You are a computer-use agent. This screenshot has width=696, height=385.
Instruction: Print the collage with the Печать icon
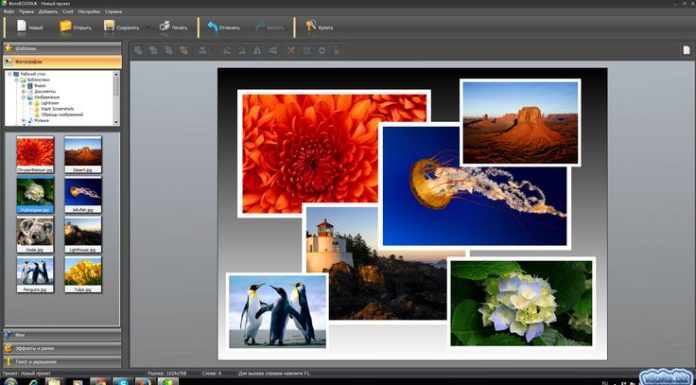(x=165, y=26)
